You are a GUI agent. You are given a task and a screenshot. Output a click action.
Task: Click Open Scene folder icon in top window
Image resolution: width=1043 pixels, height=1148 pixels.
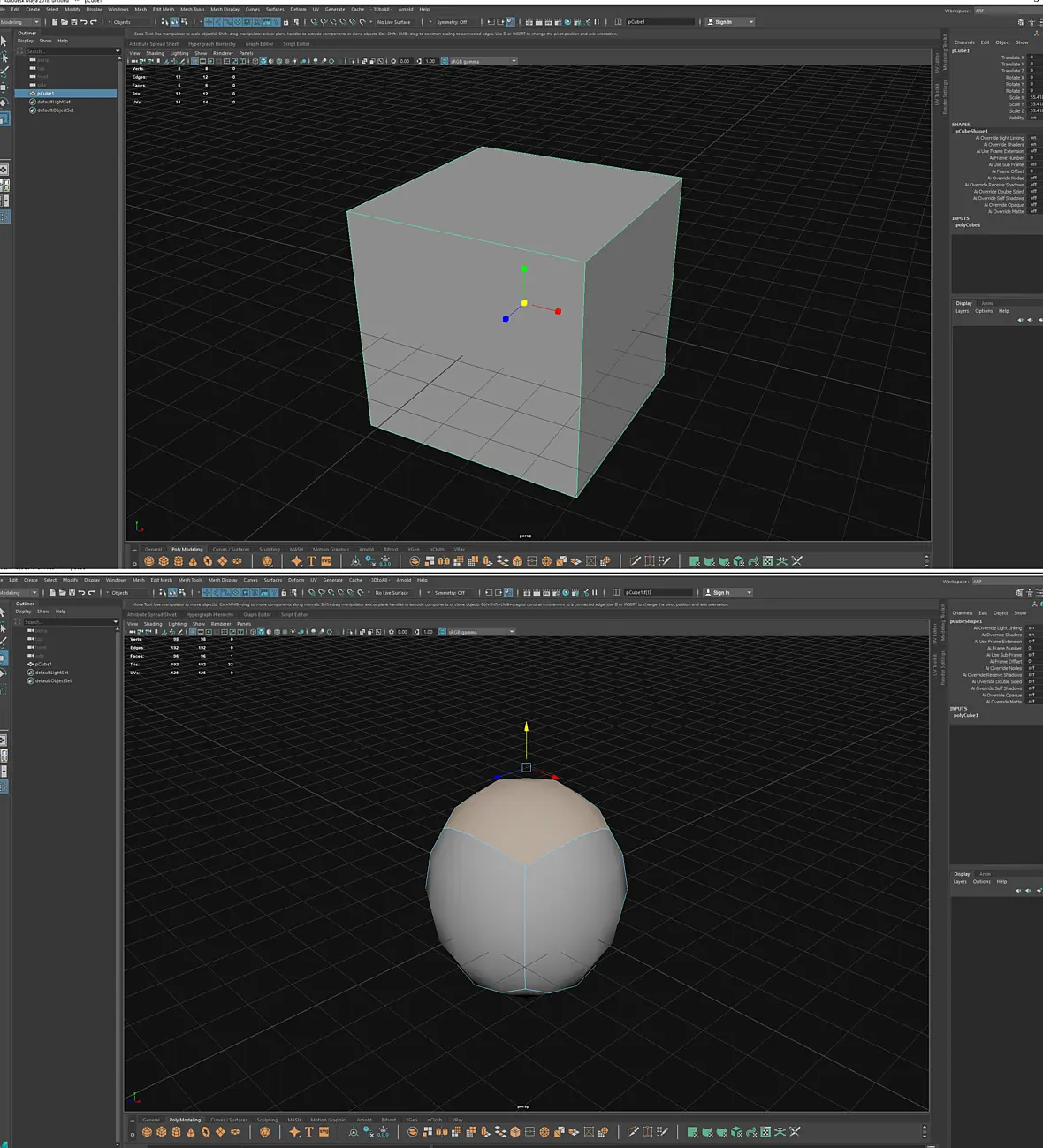pyautogui.click(x=65, y=22)
